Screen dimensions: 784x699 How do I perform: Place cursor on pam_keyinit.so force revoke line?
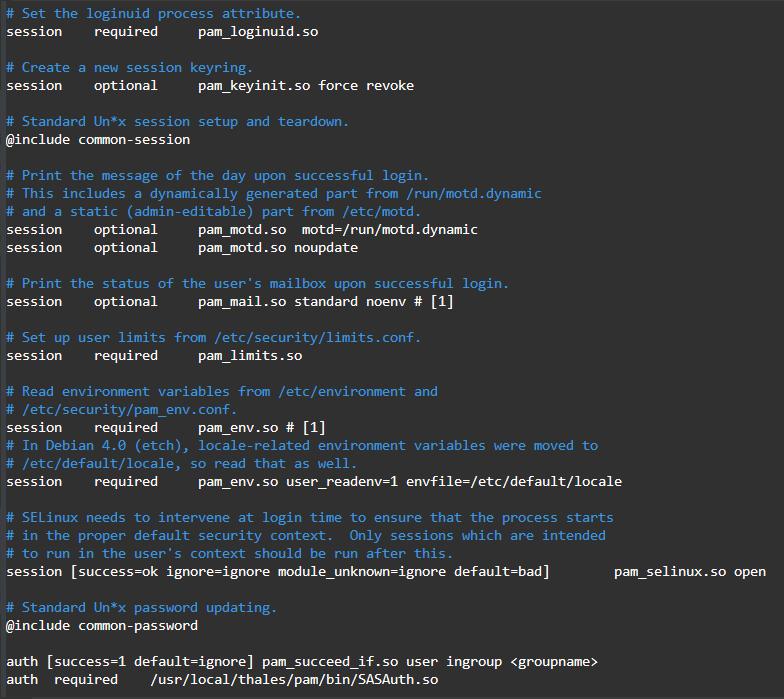click(305, 85)
